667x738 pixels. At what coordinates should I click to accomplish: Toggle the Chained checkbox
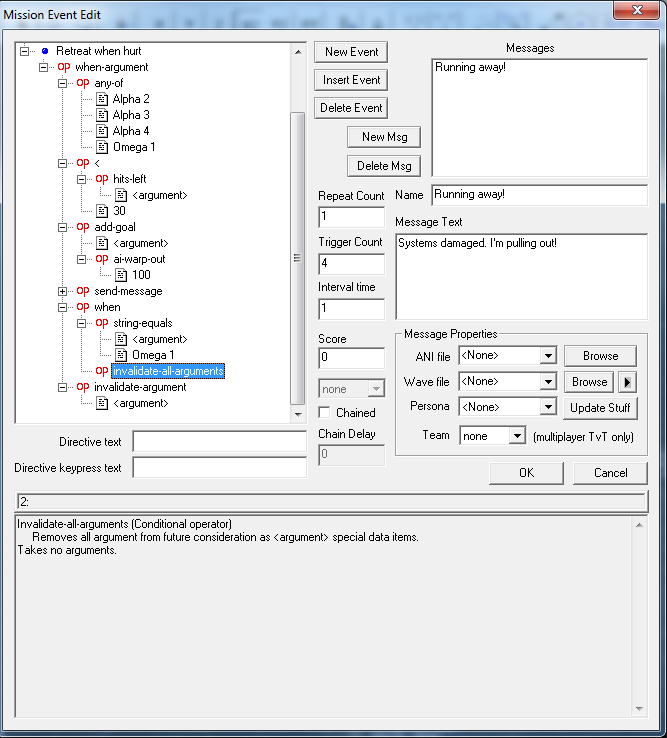pyautogui.click(x=325, y=412)
